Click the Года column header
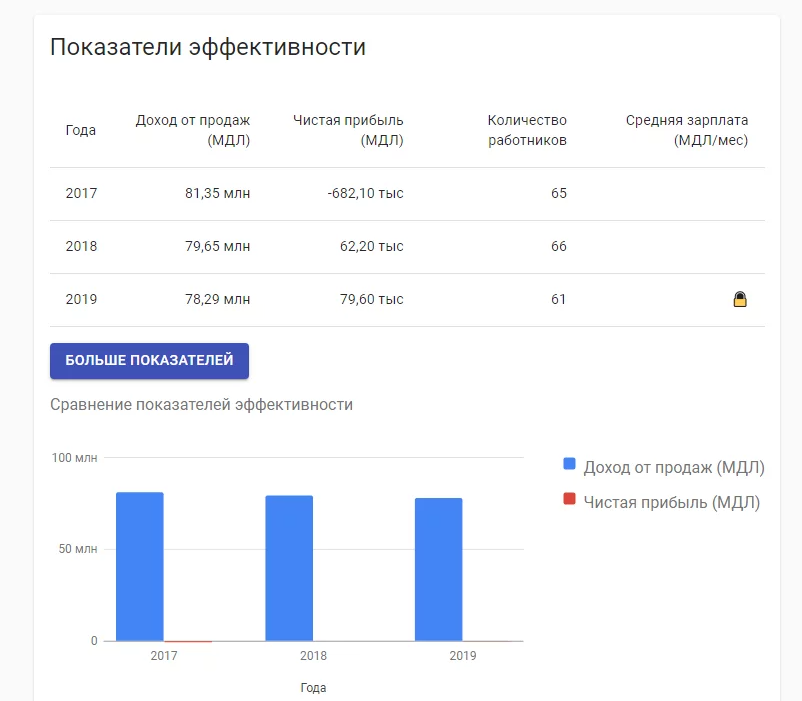802x701 pixels. (81, 130)
